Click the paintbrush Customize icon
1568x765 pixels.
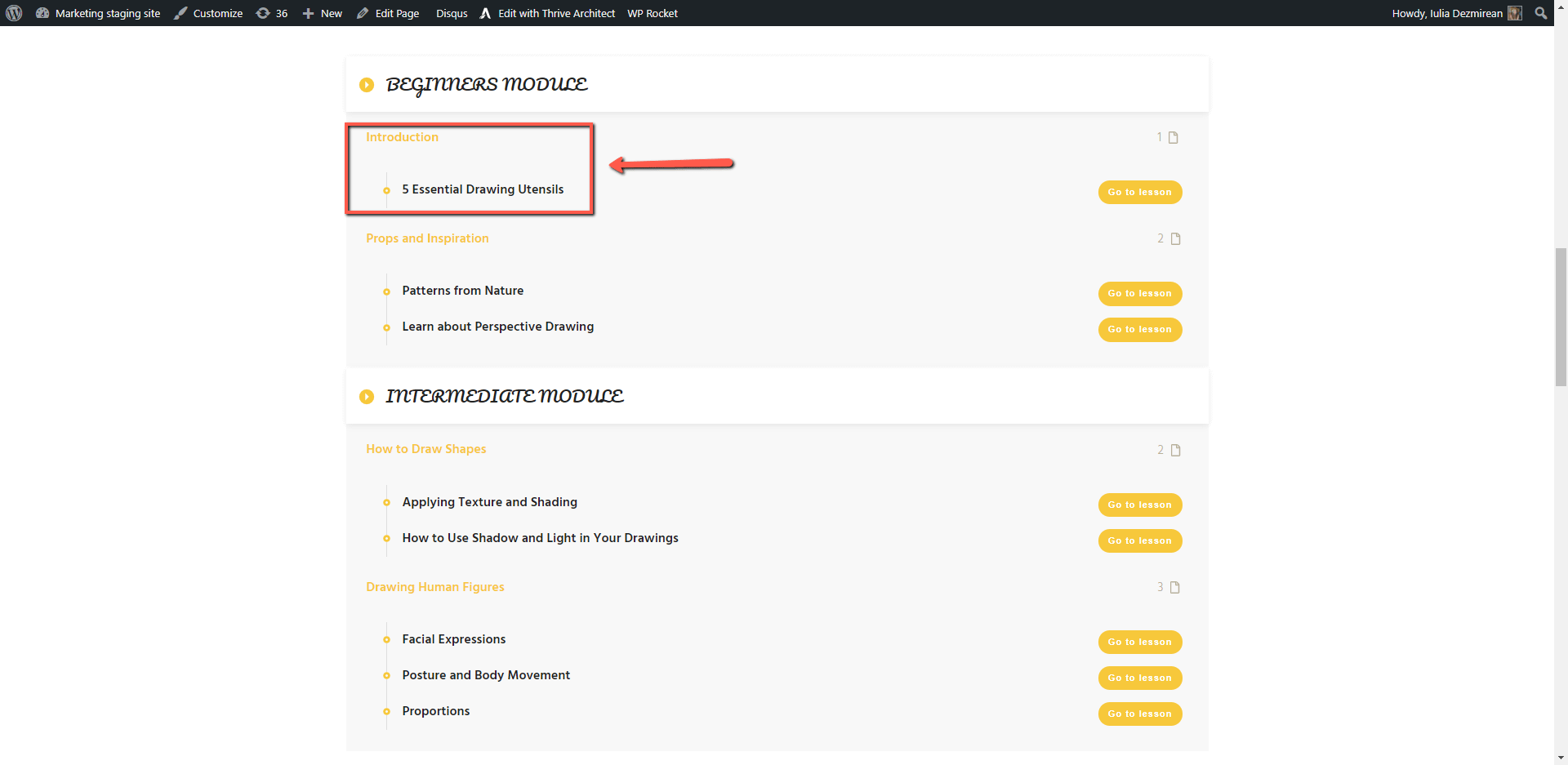(180, 13)
